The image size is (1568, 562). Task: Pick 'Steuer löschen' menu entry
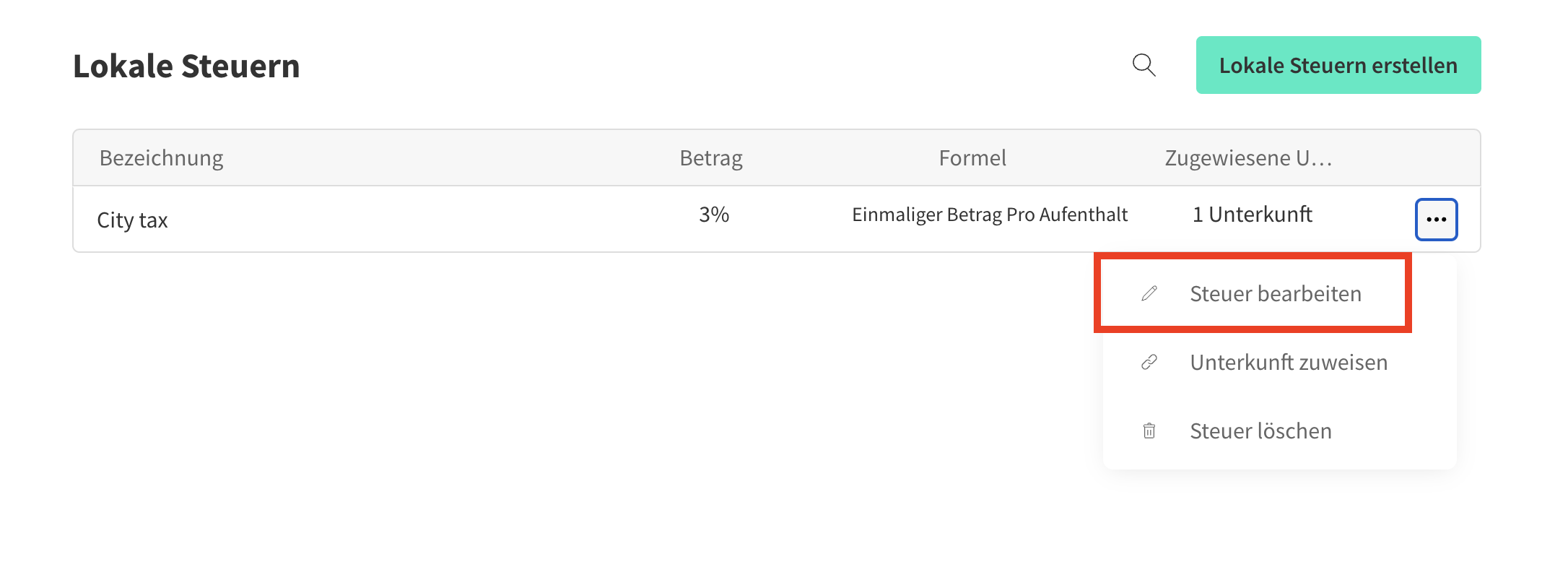(1260, 431)
